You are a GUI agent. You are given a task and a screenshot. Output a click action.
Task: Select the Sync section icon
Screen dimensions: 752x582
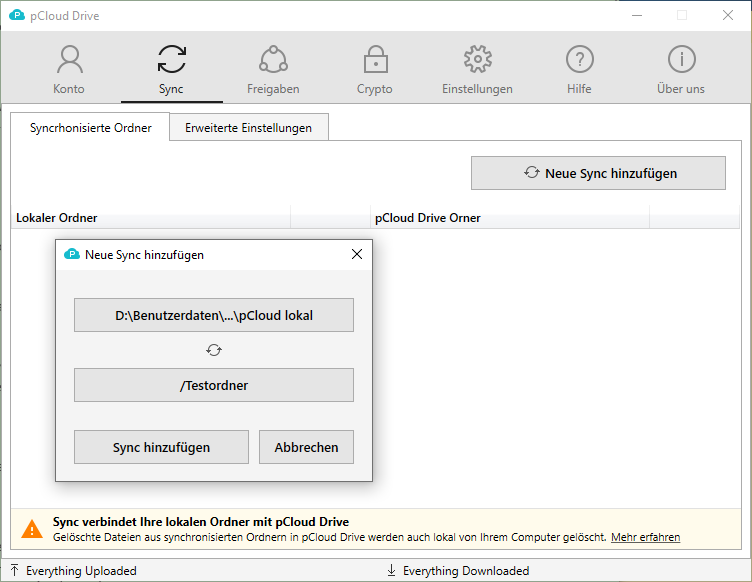pyautogui.click(x=172, y=59)
